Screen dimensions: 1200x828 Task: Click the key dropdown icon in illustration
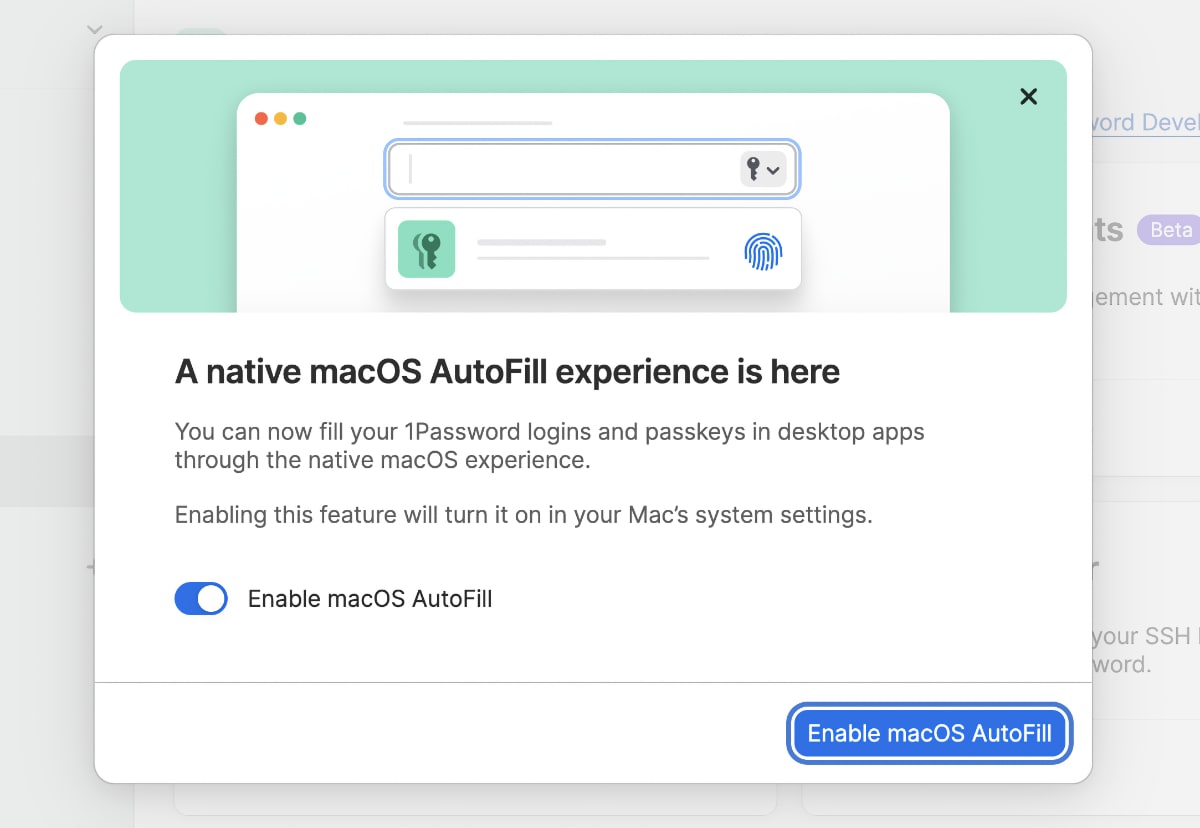(x=763, y=170)
